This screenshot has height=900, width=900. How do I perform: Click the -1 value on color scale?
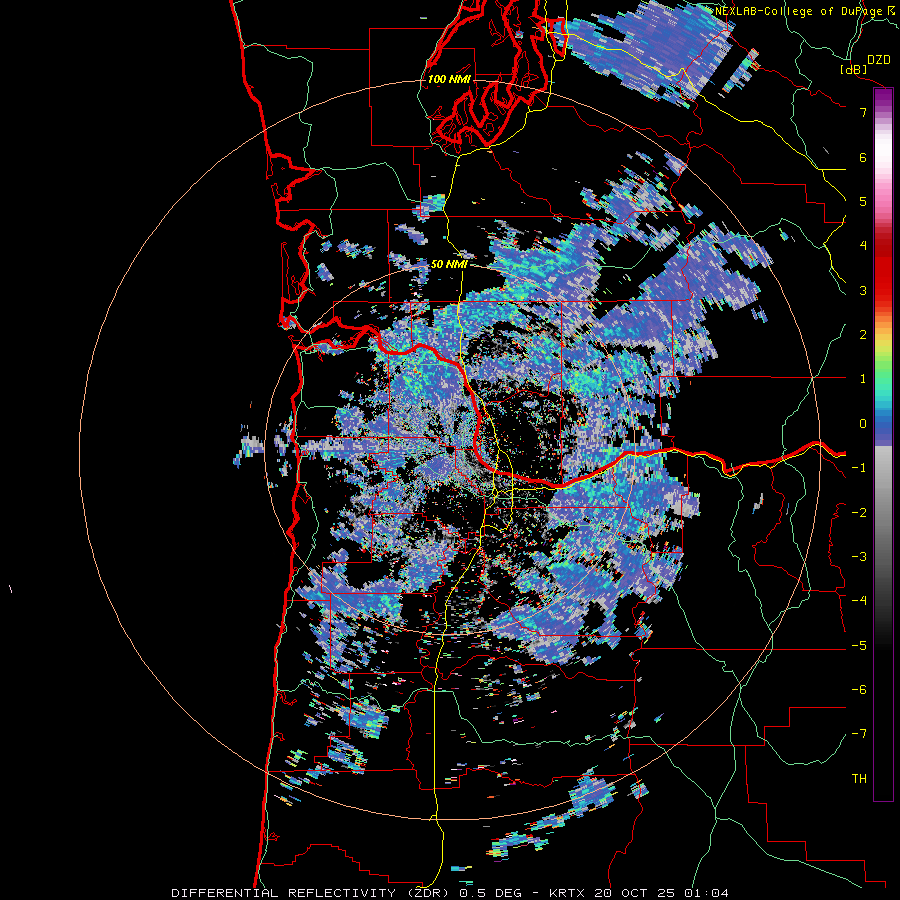[859, 468]
